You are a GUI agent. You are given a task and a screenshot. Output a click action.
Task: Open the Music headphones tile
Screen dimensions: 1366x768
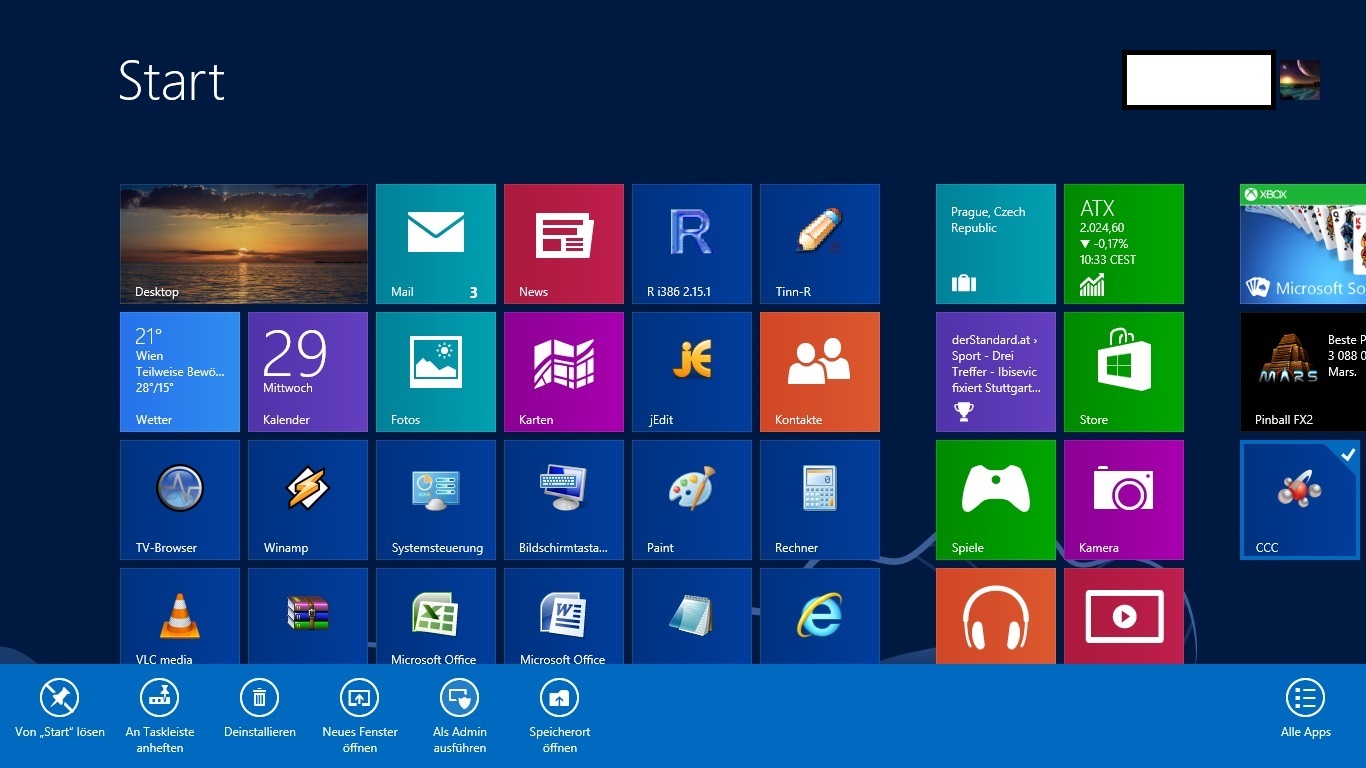point(996,616)
